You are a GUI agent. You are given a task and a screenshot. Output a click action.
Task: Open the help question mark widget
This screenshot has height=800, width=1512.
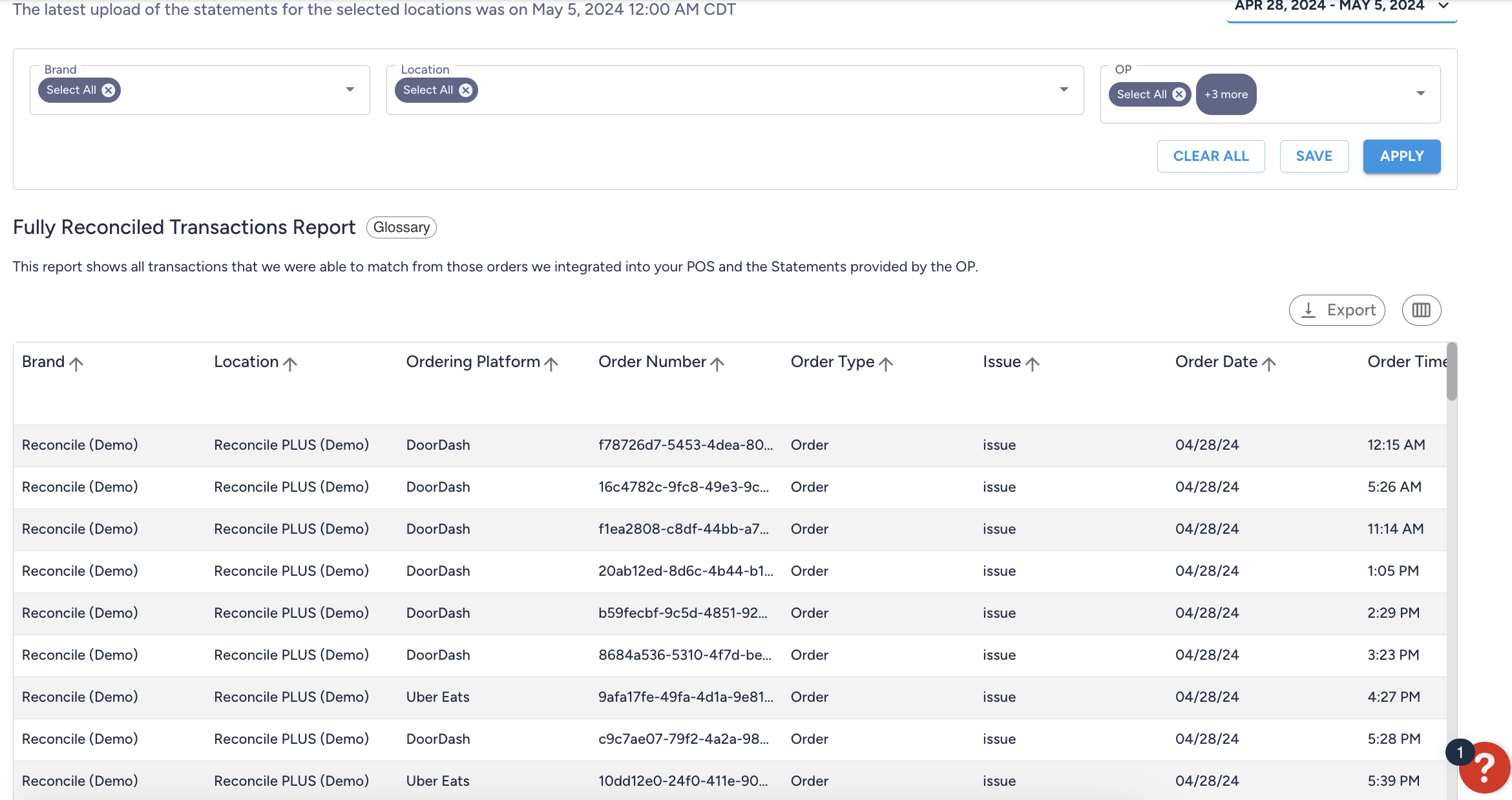(x=1484, y=767)
